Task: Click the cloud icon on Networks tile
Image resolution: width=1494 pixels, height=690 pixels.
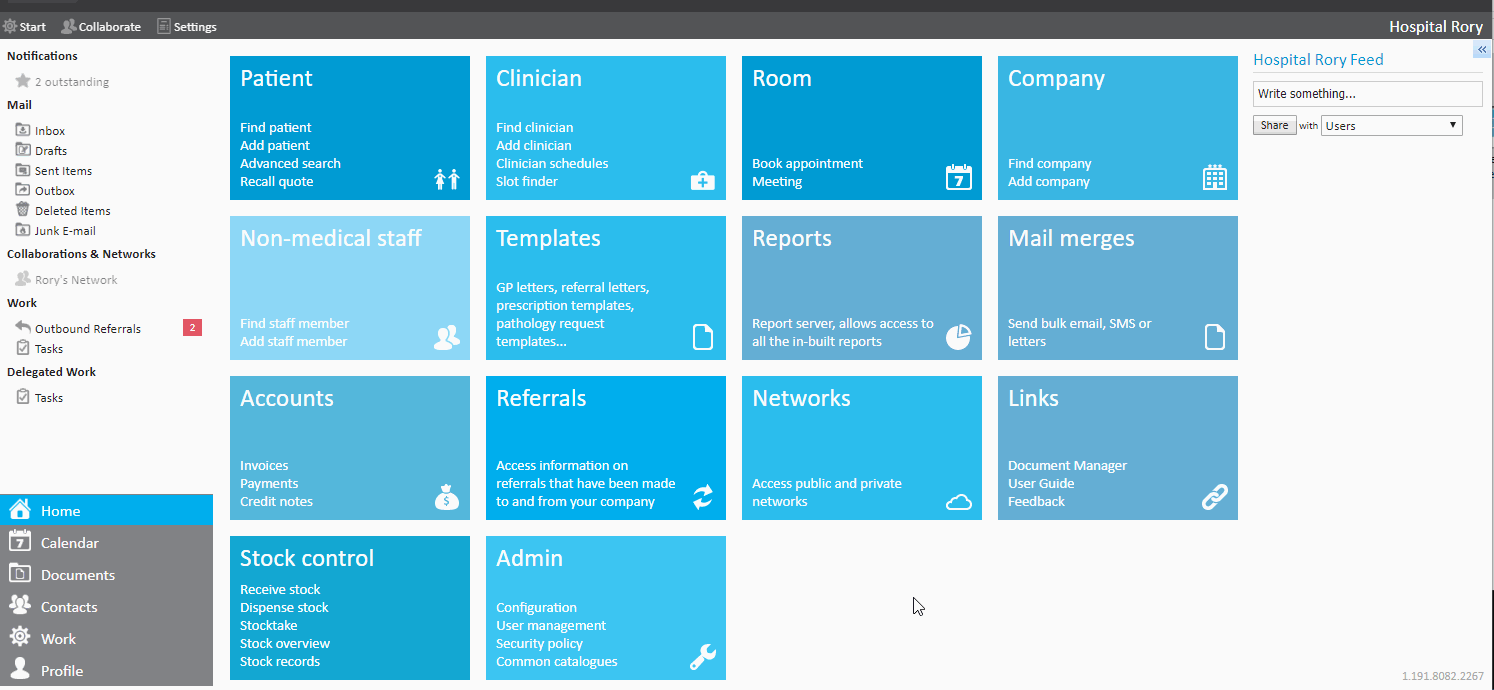Action: coord(958,501)
